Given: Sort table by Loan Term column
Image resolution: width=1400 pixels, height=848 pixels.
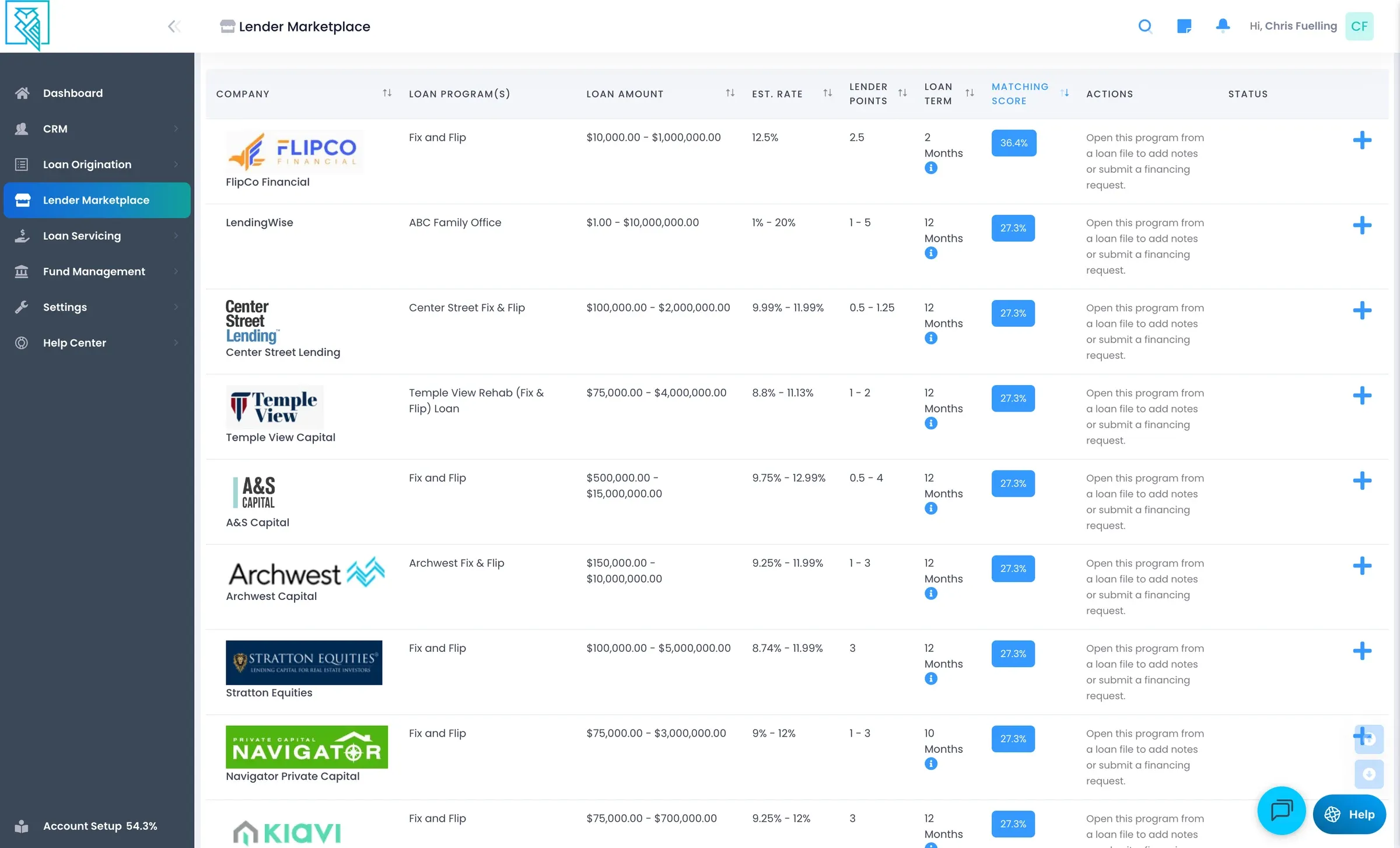Looking at the screenshot, I should coord(970,93).
